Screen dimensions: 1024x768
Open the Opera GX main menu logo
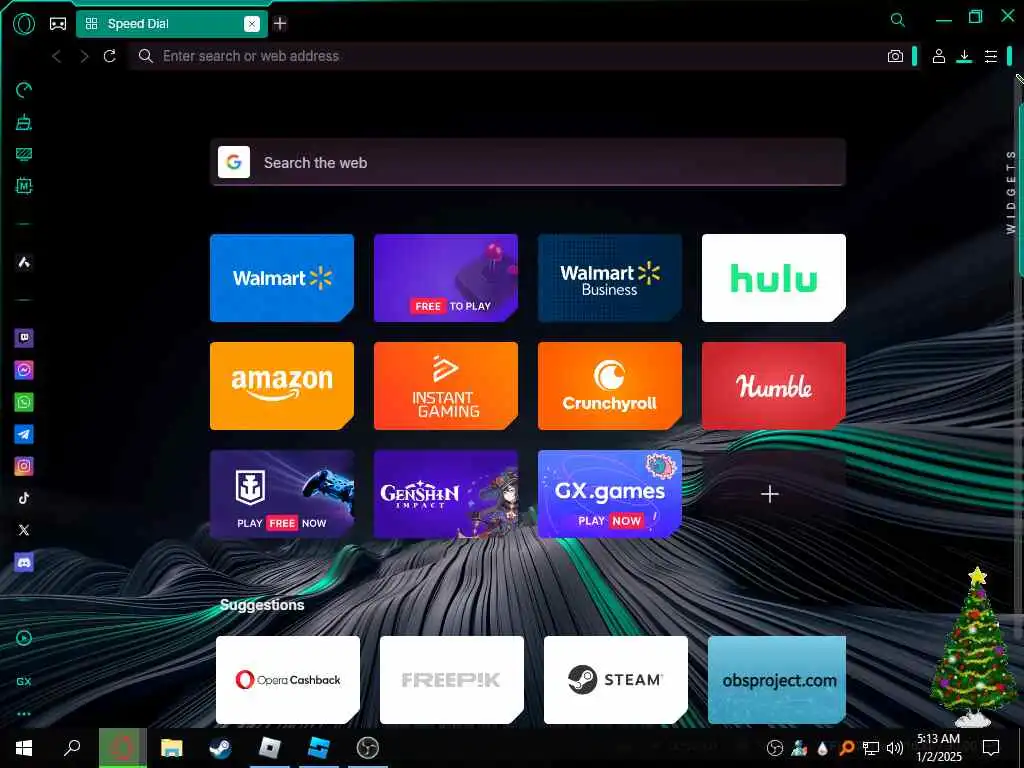point(24,24)
